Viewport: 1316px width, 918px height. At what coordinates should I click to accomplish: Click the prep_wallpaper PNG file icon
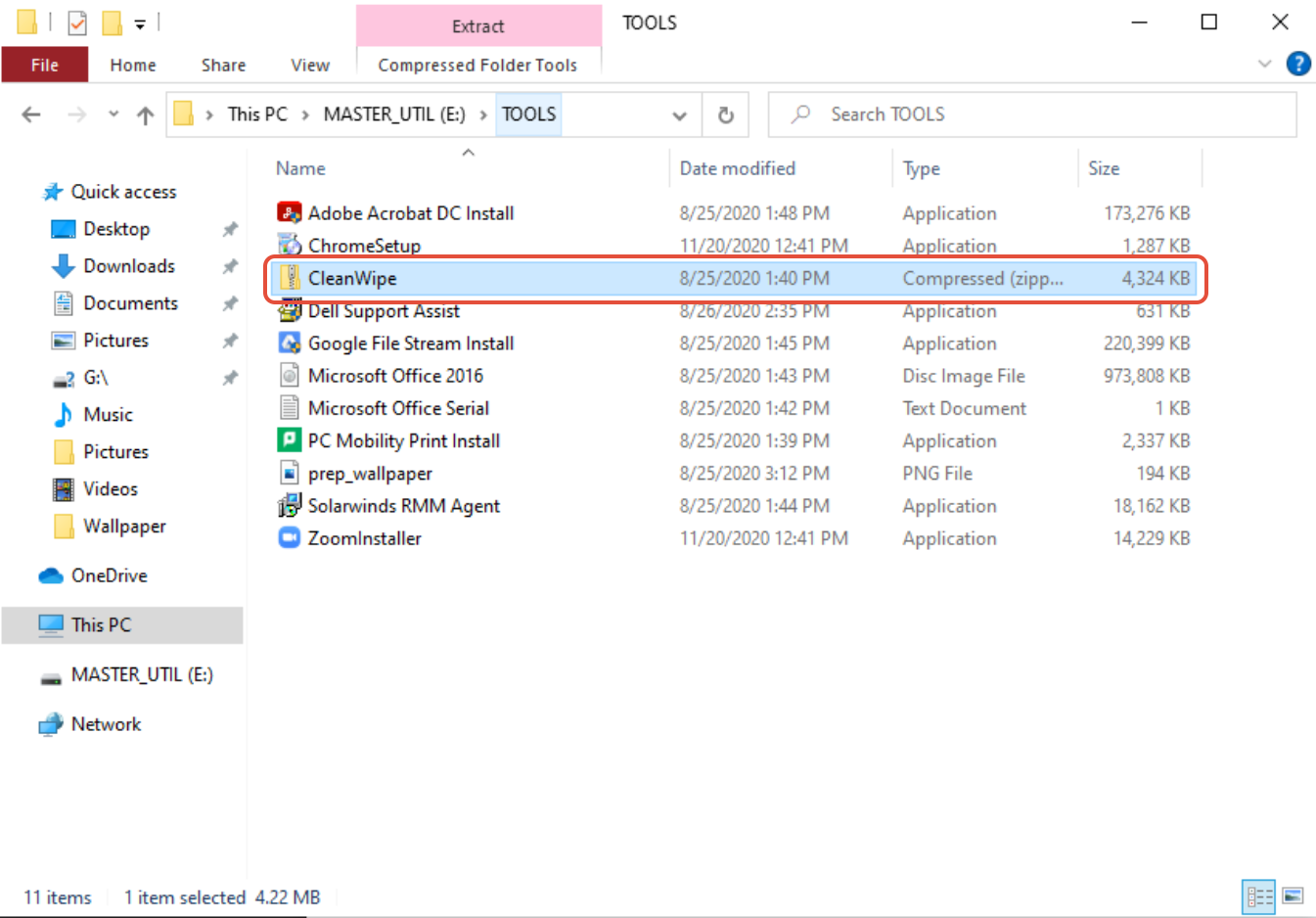pyautogui.click(x=289, y=474)
